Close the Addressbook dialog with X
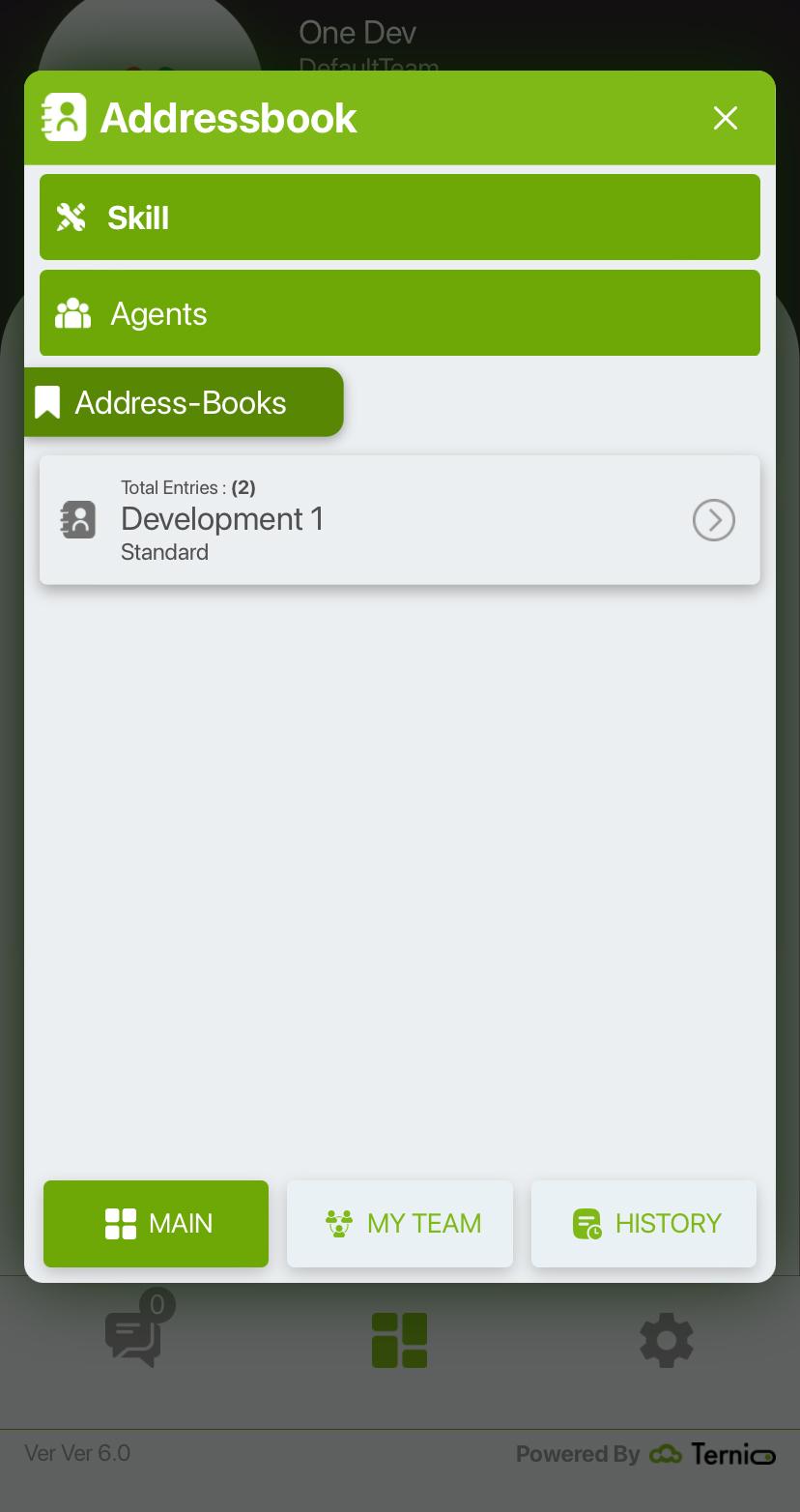This screenshot has width=800, height=1512. click(726, 118)
